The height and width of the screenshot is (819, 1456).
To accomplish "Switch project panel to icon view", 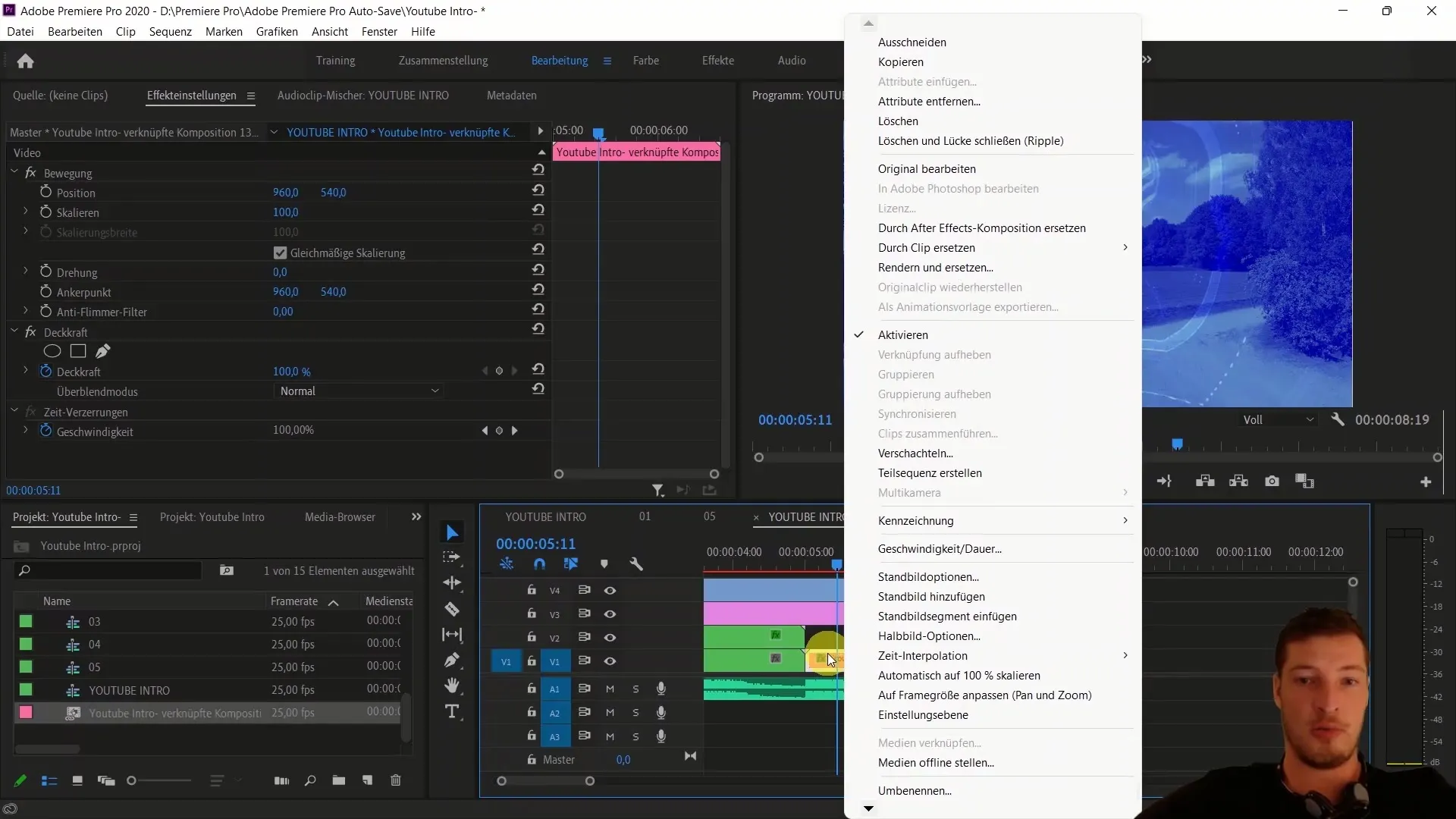I will (x=77, y=780).
